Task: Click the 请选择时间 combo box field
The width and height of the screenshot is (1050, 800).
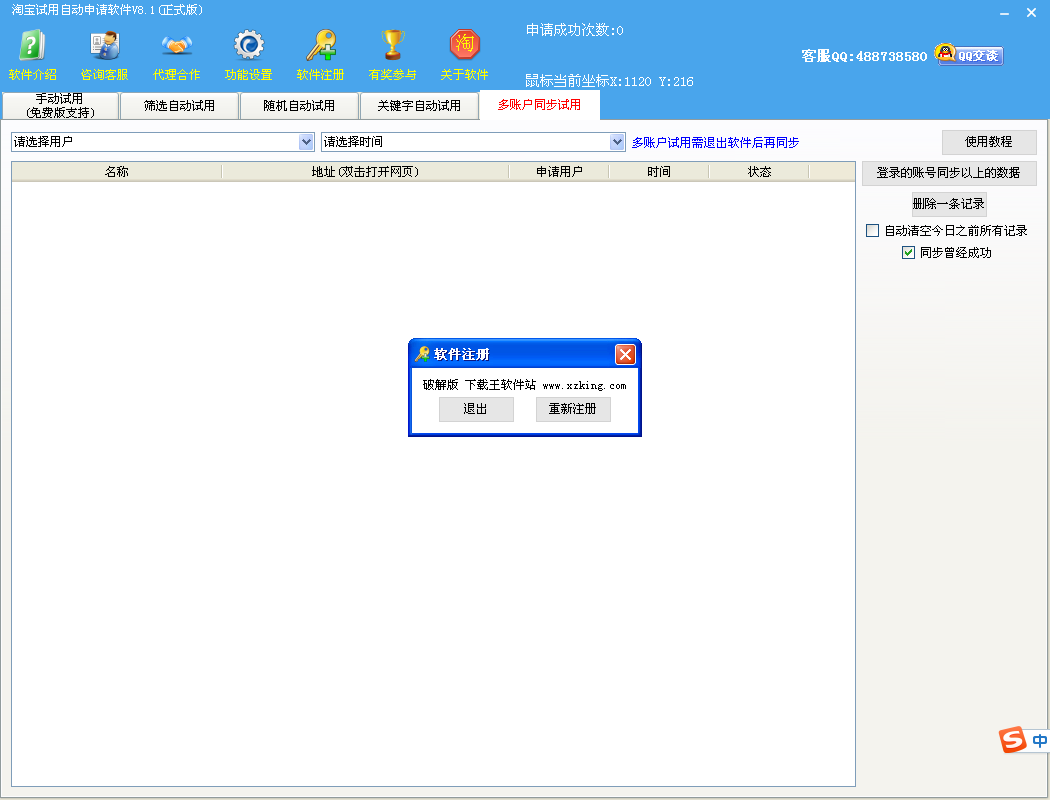Action: [473, 142]
